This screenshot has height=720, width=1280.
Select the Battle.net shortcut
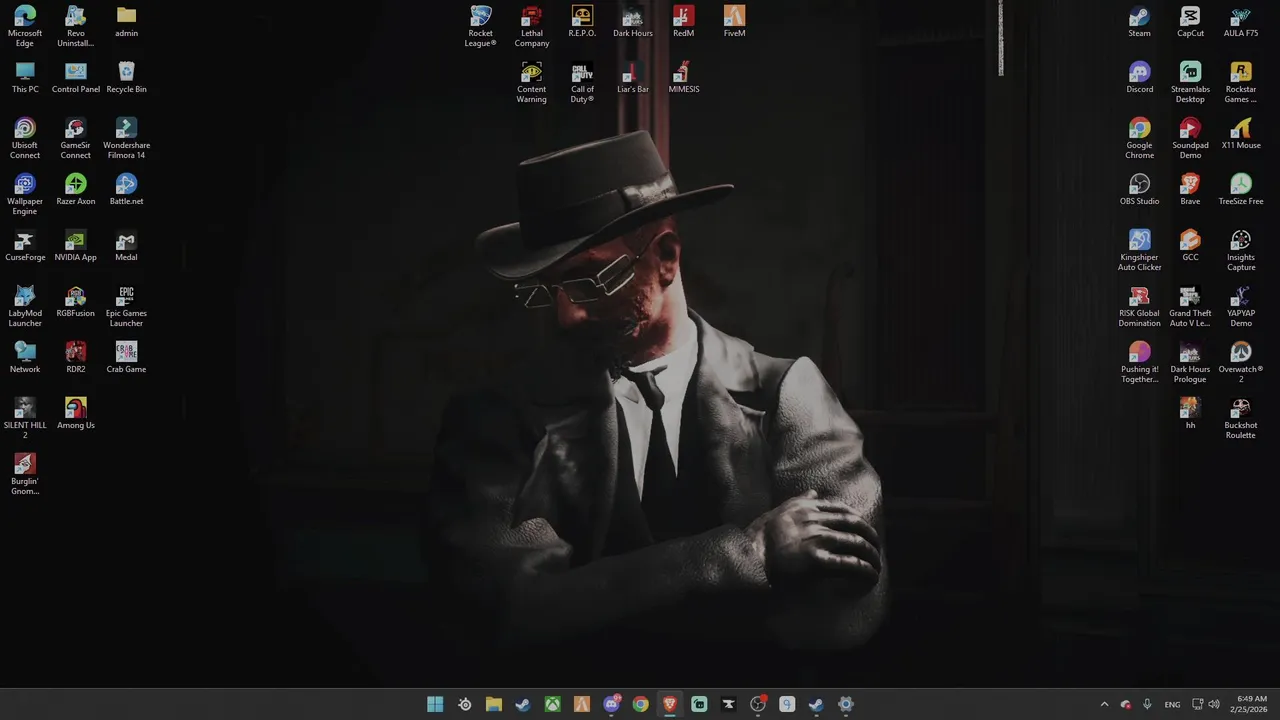tap(126, 189)
